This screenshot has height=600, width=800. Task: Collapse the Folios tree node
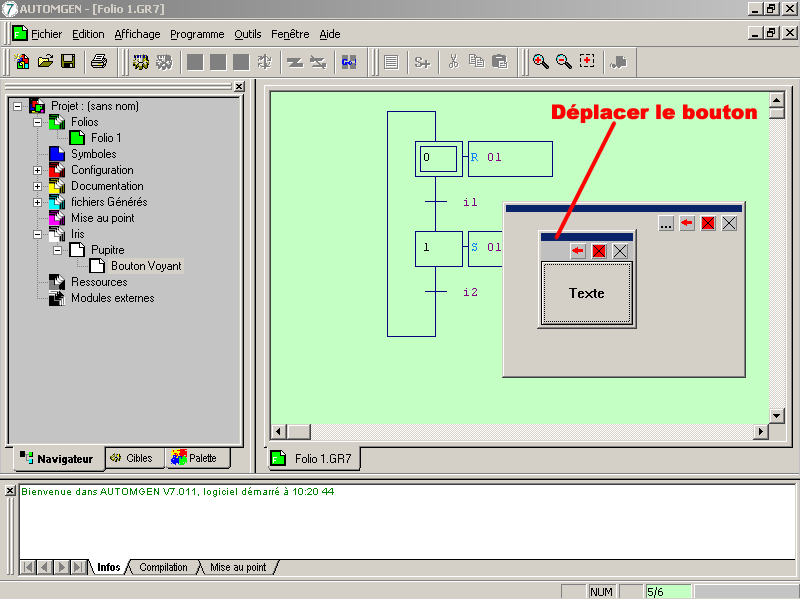(38, 122)
